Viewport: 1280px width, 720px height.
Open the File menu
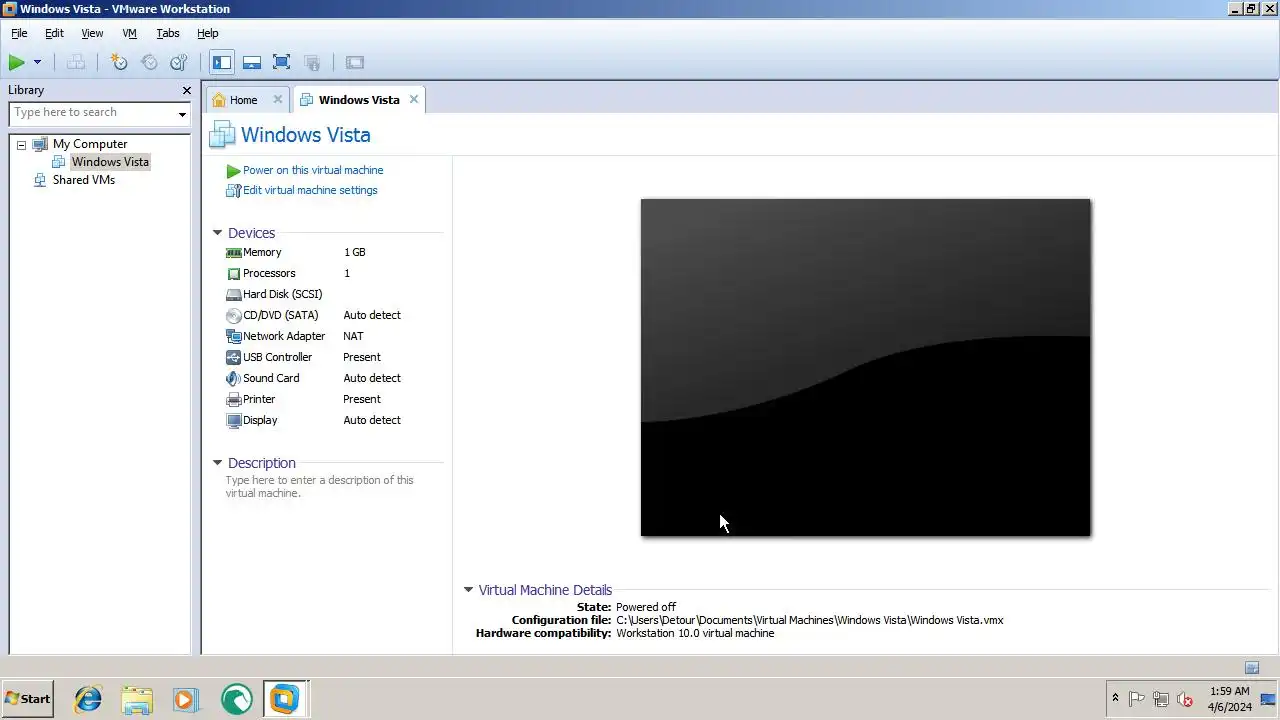19,33
